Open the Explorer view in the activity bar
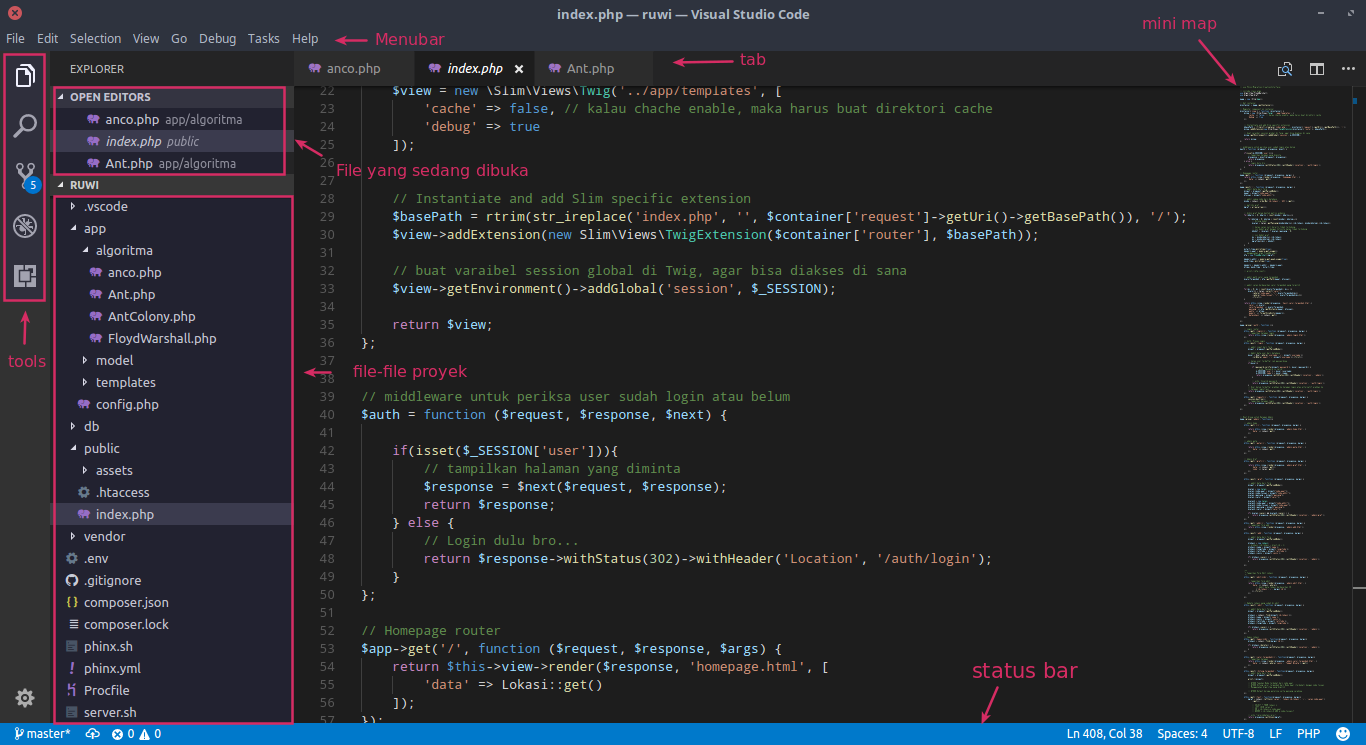This screenshot has width=1366, height=745. 25,74
